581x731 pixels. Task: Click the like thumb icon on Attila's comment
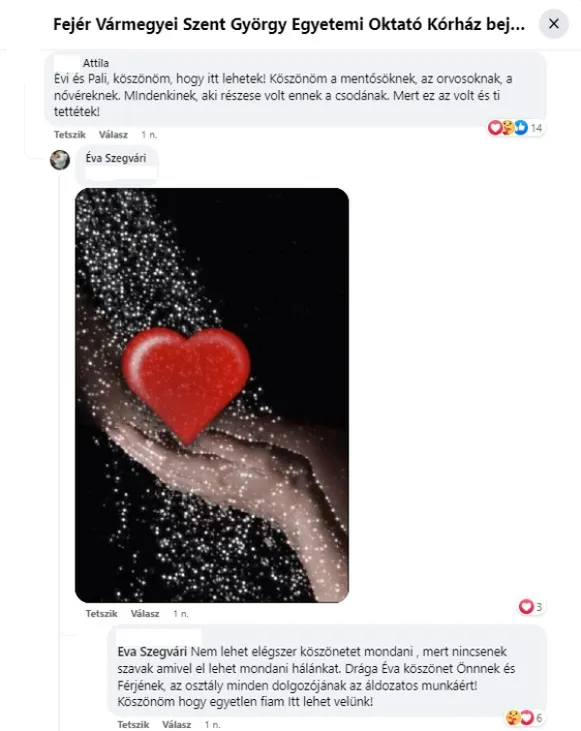point(521,128)
